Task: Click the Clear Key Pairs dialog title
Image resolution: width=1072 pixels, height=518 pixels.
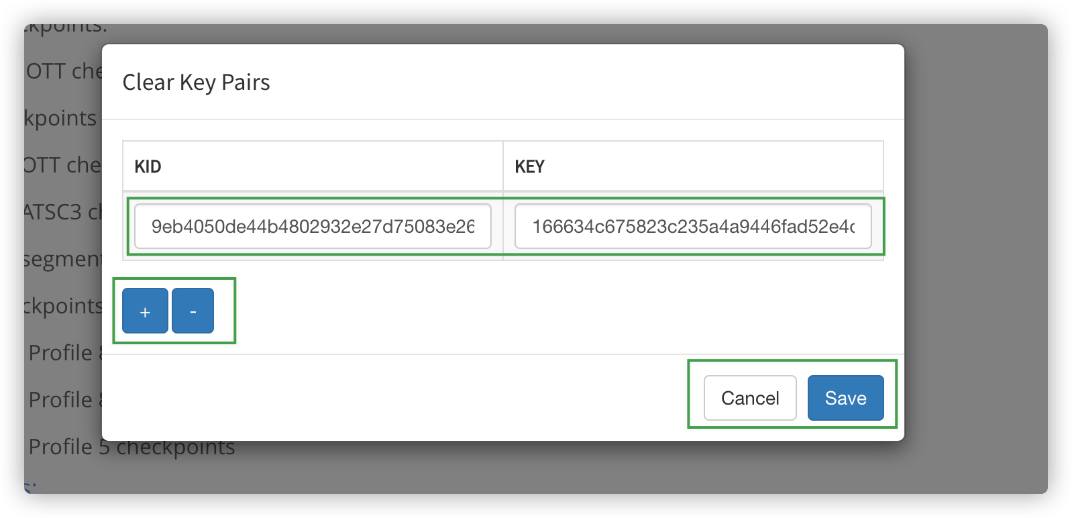Action: pos(196,82)
